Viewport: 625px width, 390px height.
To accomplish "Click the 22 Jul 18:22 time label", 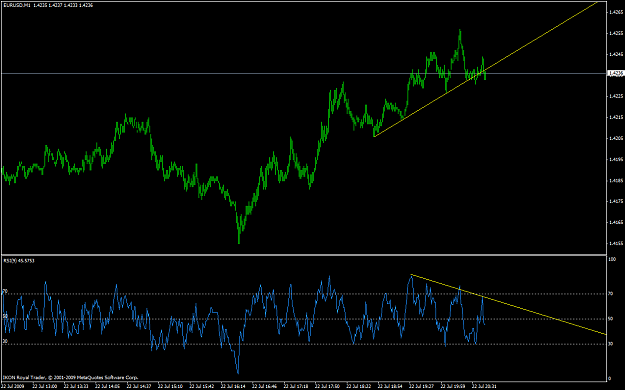I will (x=360, y=386).
